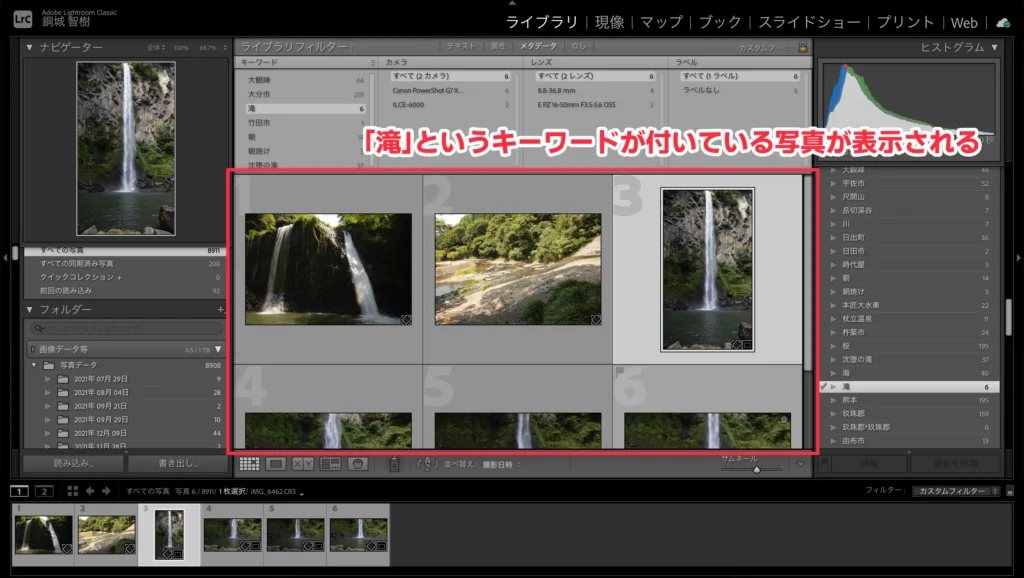Open the マップ module

click(661, 22)
